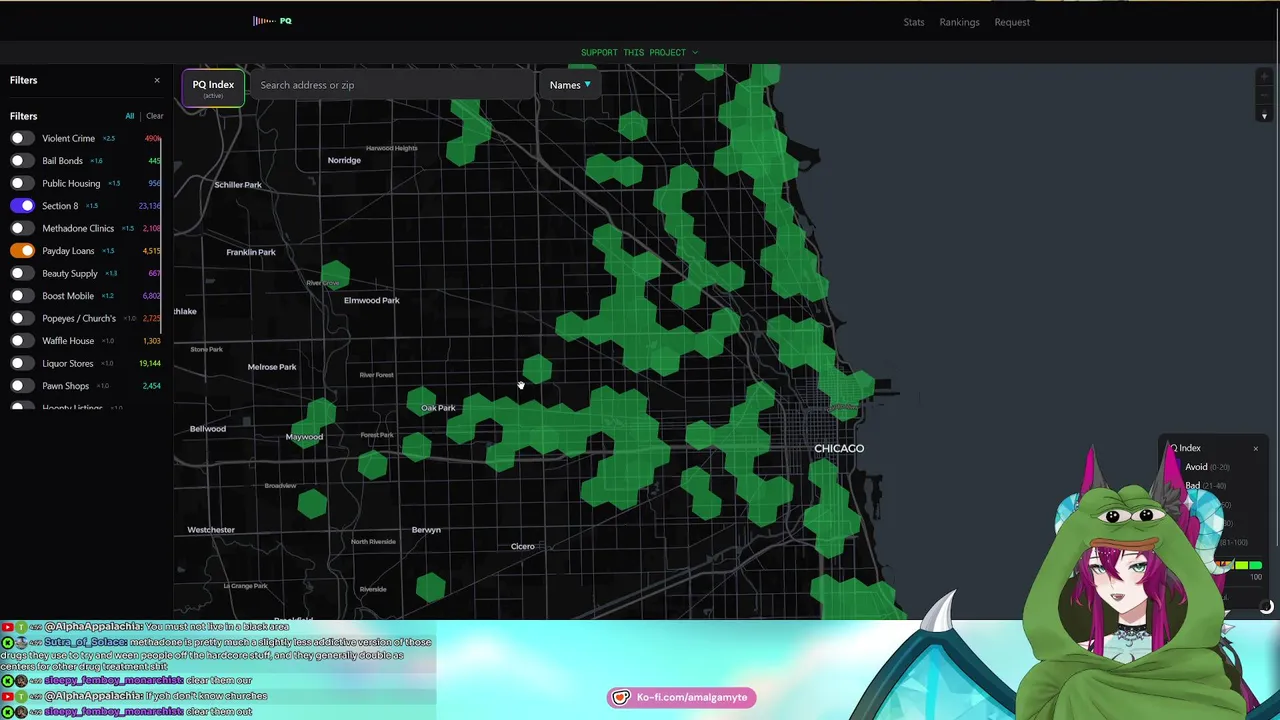Open the Names dropdown

pos(570,85)
